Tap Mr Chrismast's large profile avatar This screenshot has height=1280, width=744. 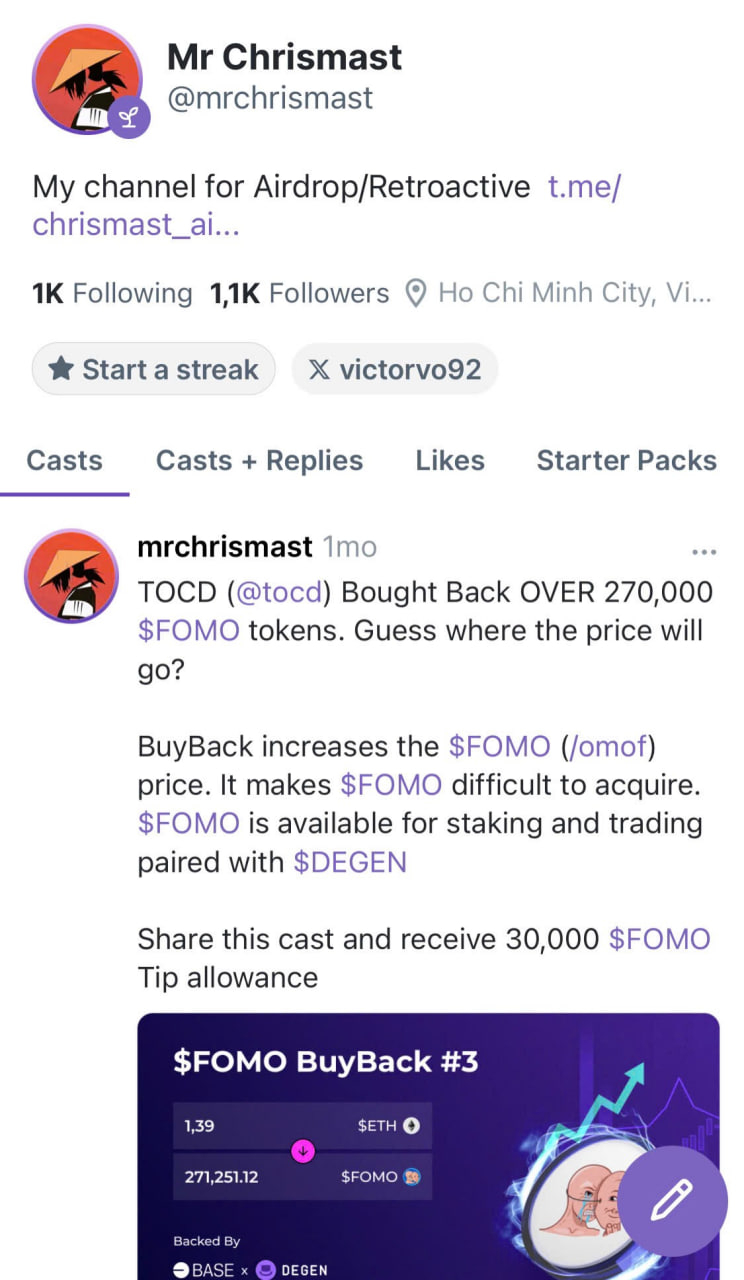[86, 80]
